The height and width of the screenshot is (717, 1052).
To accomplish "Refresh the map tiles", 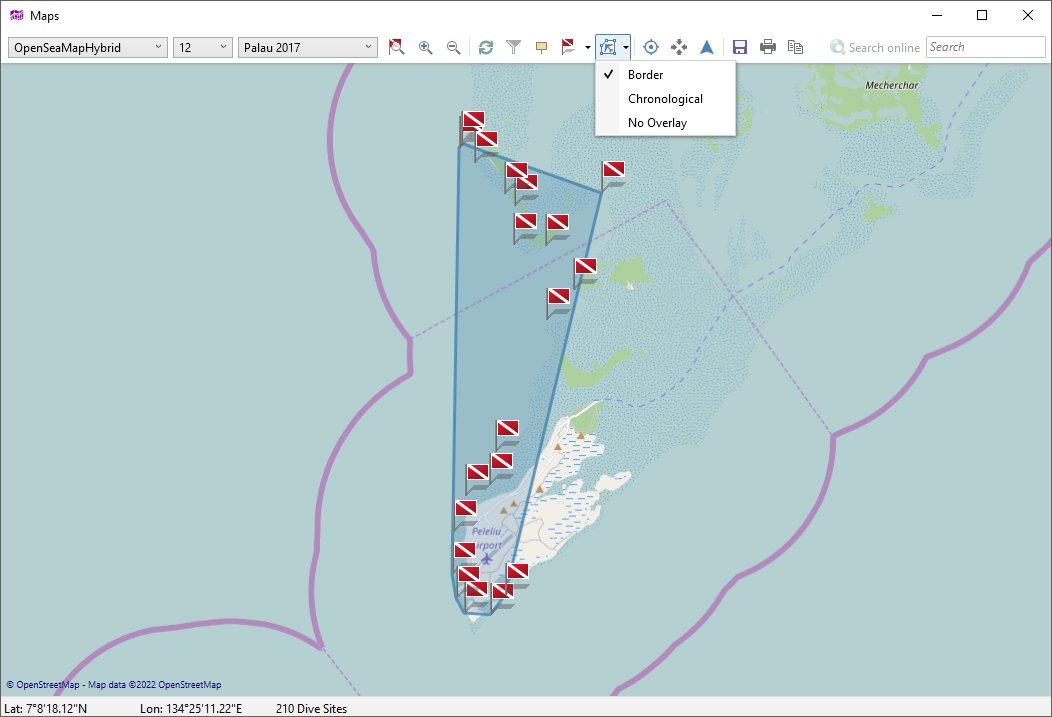I will [x=486, y=46].
